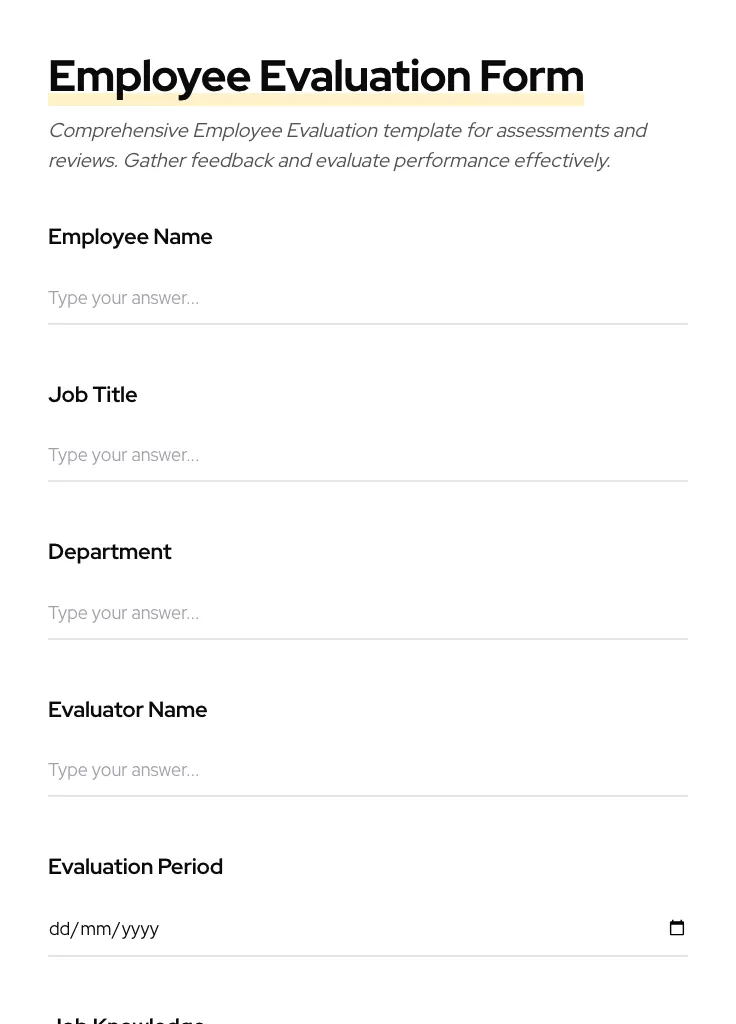
Task: Click the dd/mm/yyyy date input
Action: [300, 928]
